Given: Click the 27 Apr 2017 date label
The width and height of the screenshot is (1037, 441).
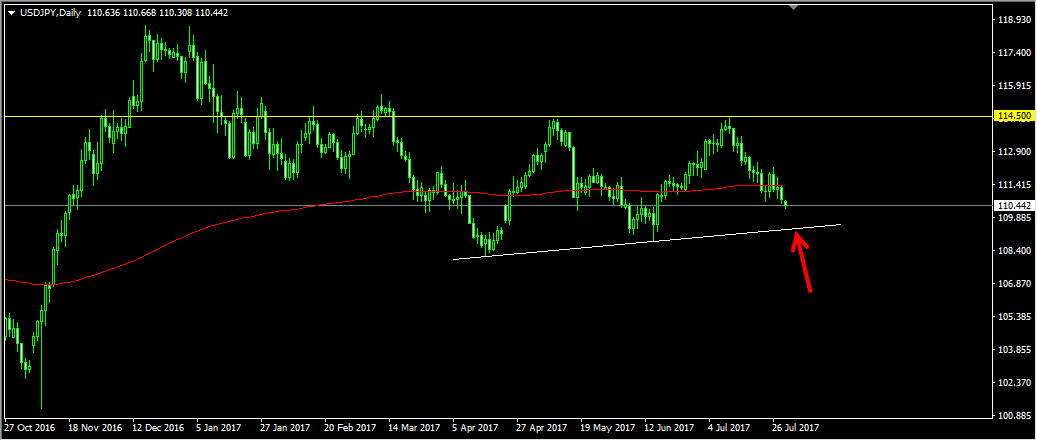Looking at the screenshot, I should point(543,428).
